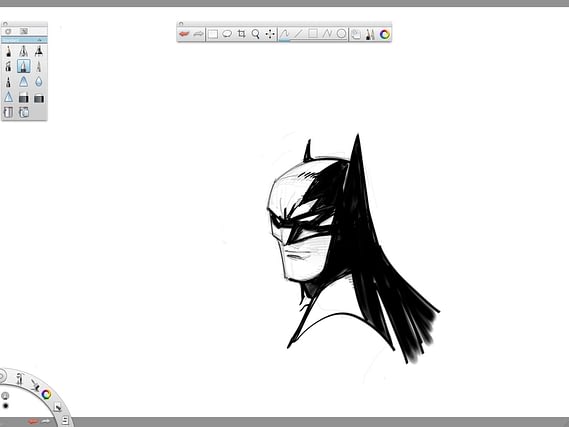Close the top toolbar via its corner circle
Screen dimensions: 569x427
(181, 24)
